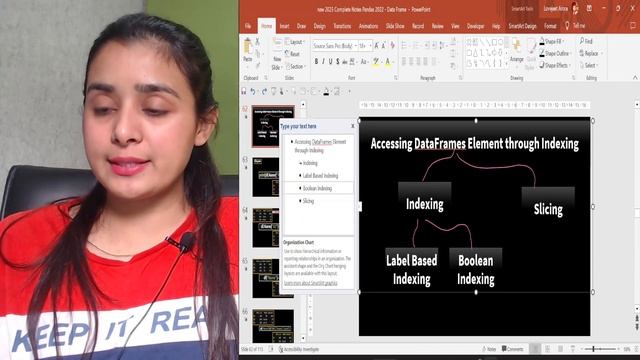Click the Tell me lightbulb icon
Image resolution: width=640 pixels, height=360 pixels.
(x=567, y=26)
